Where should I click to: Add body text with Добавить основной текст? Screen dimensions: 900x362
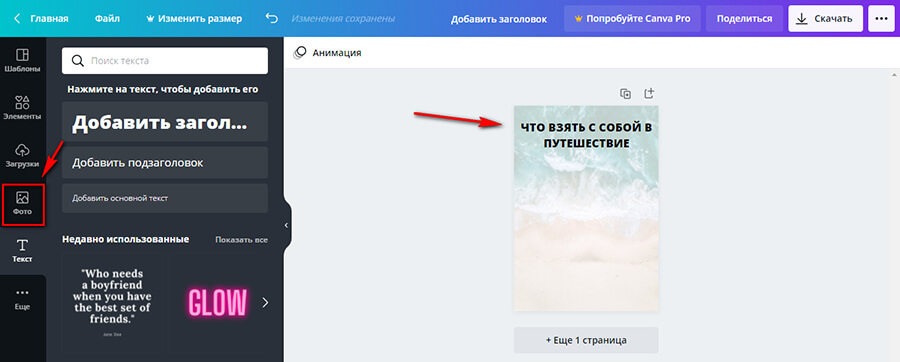tap(165, 198)
